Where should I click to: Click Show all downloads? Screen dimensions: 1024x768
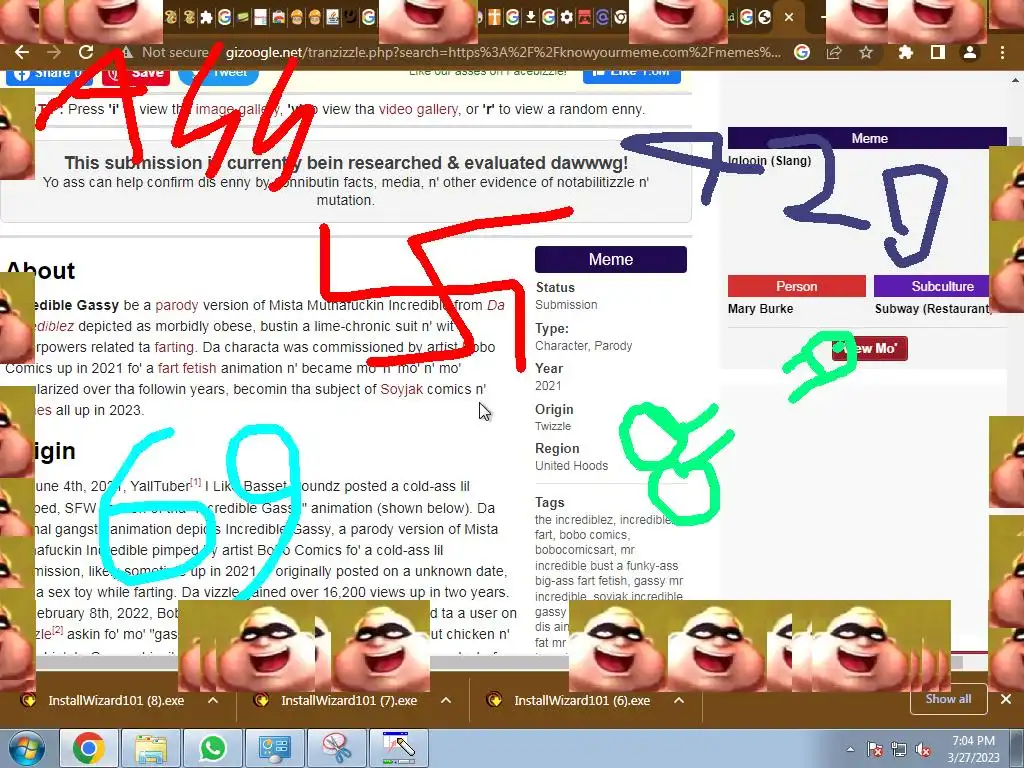pos(948,699)
